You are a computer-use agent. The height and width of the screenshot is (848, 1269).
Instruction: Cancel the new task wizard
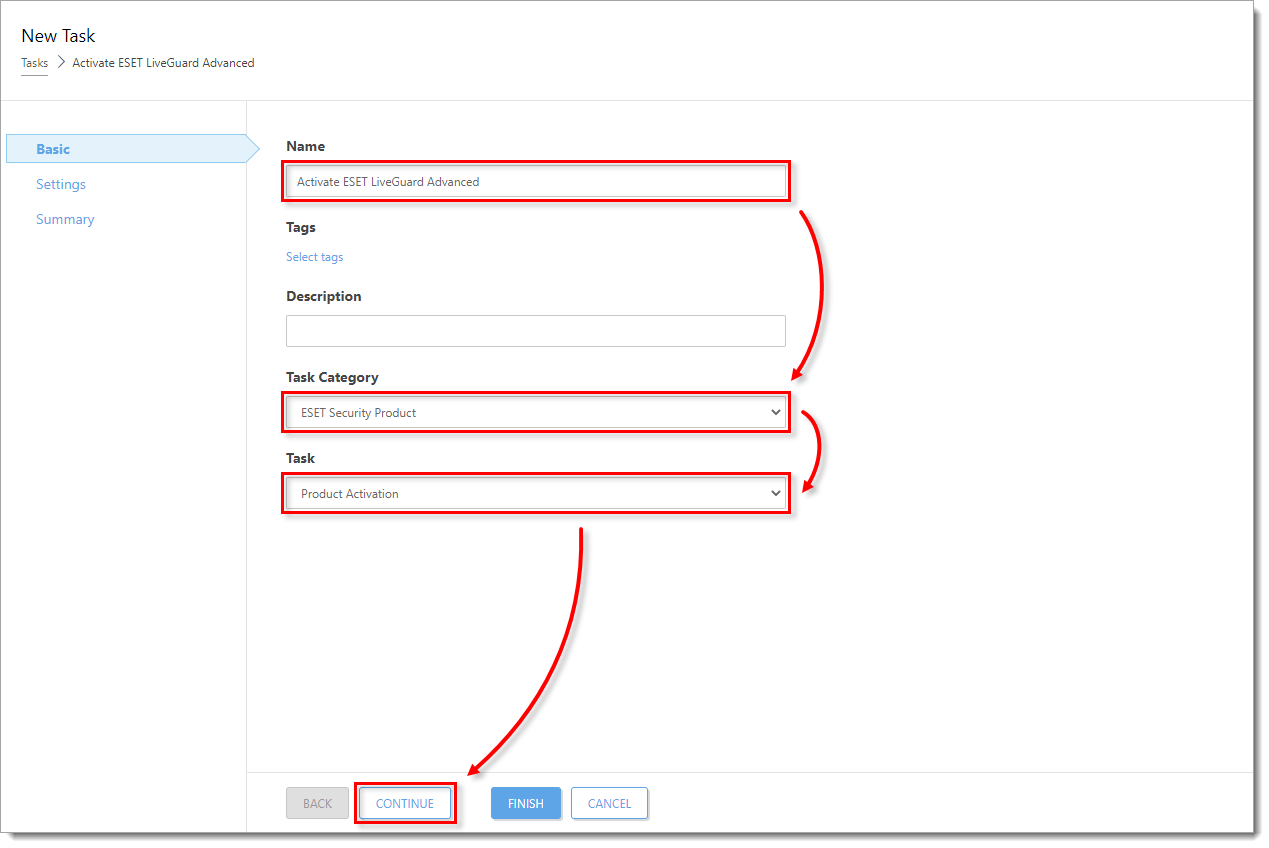coord(609,803)
